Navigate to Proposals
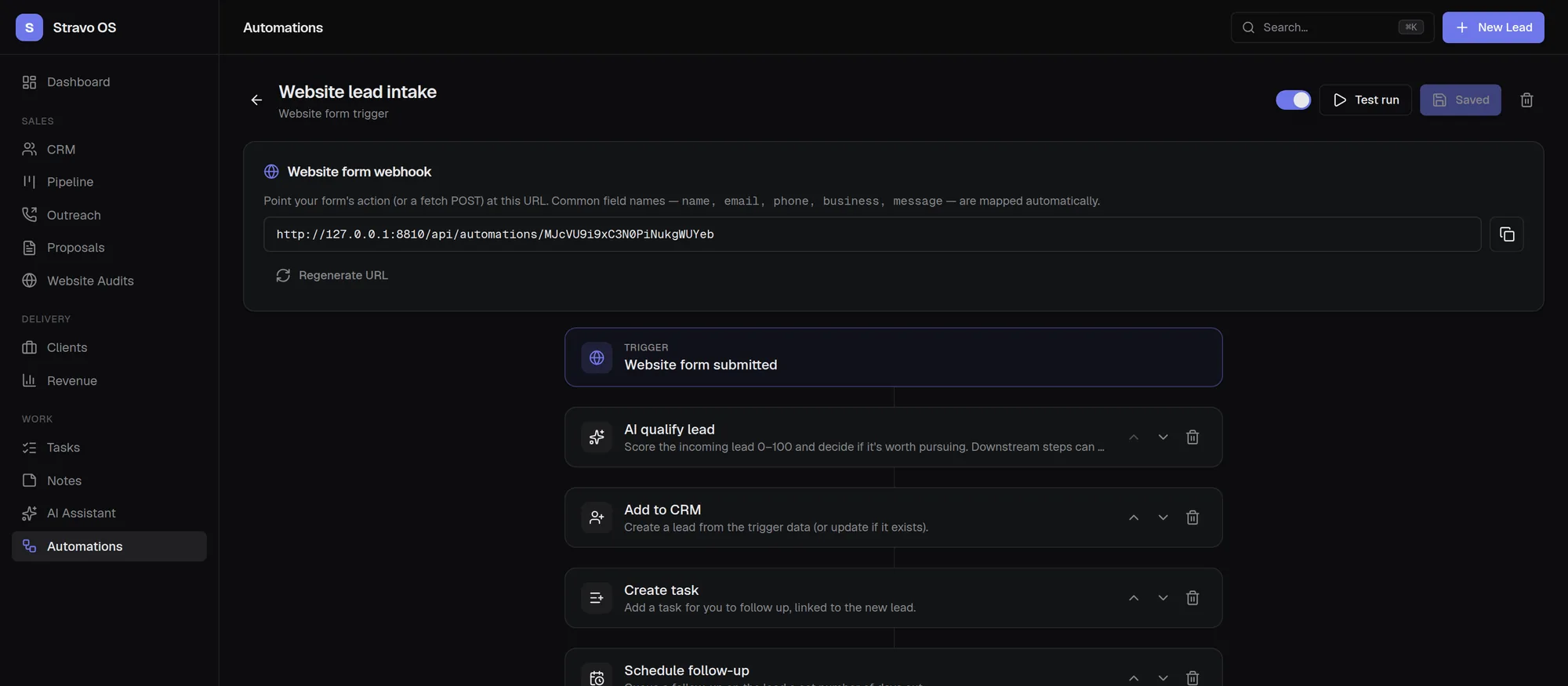The height and width of the screenshot is (686, 1568). pyautogui.click(x=109, y=248)
